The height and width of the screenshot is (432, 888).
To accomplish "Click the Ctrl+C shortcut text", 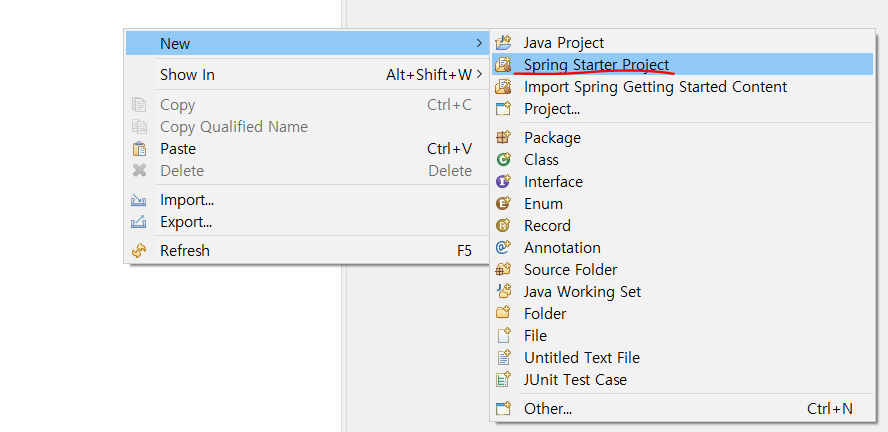I will (x=449, y=105).
